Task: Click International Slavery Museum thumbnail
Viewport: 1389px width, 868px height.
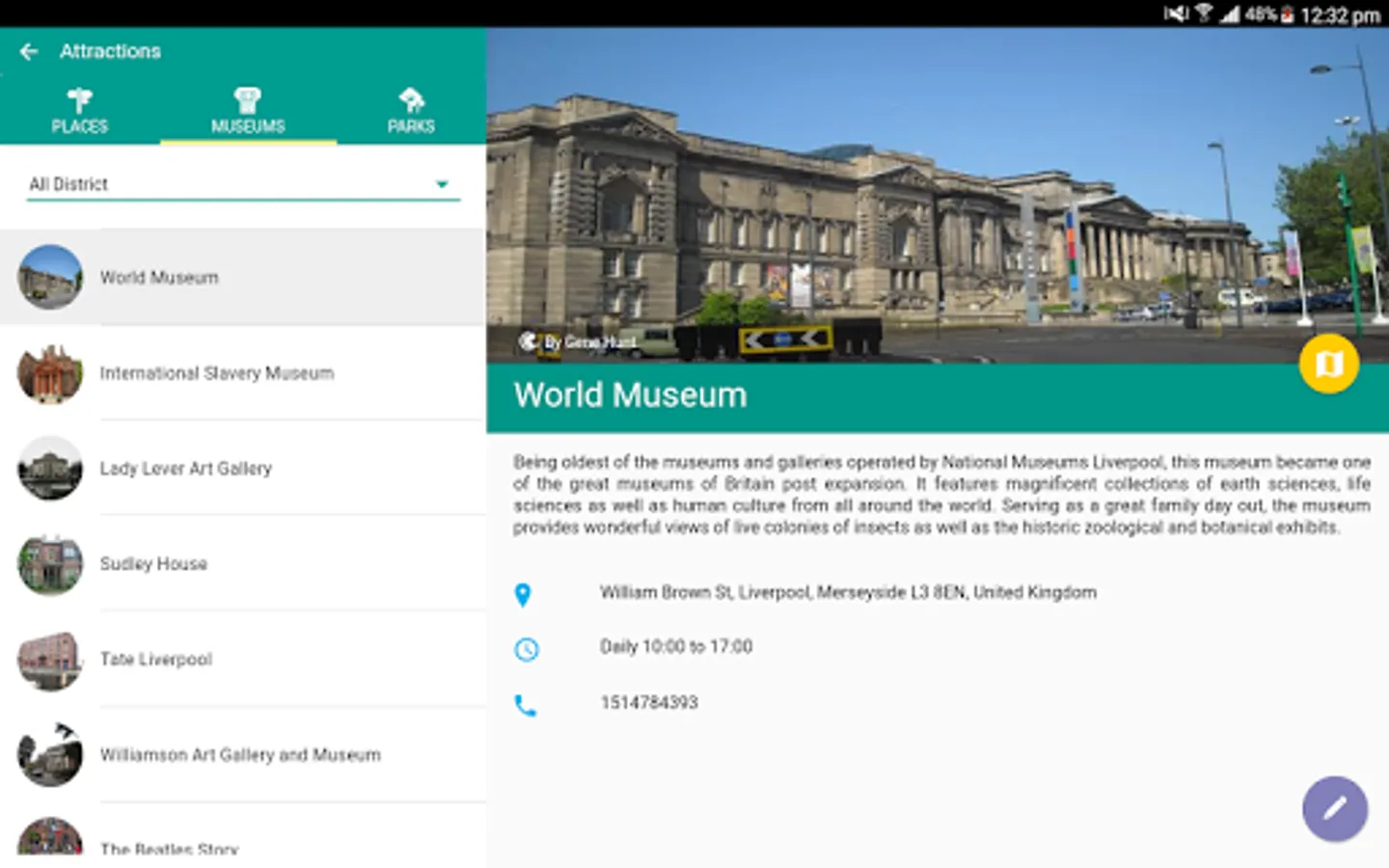Action: pos(50,373)
